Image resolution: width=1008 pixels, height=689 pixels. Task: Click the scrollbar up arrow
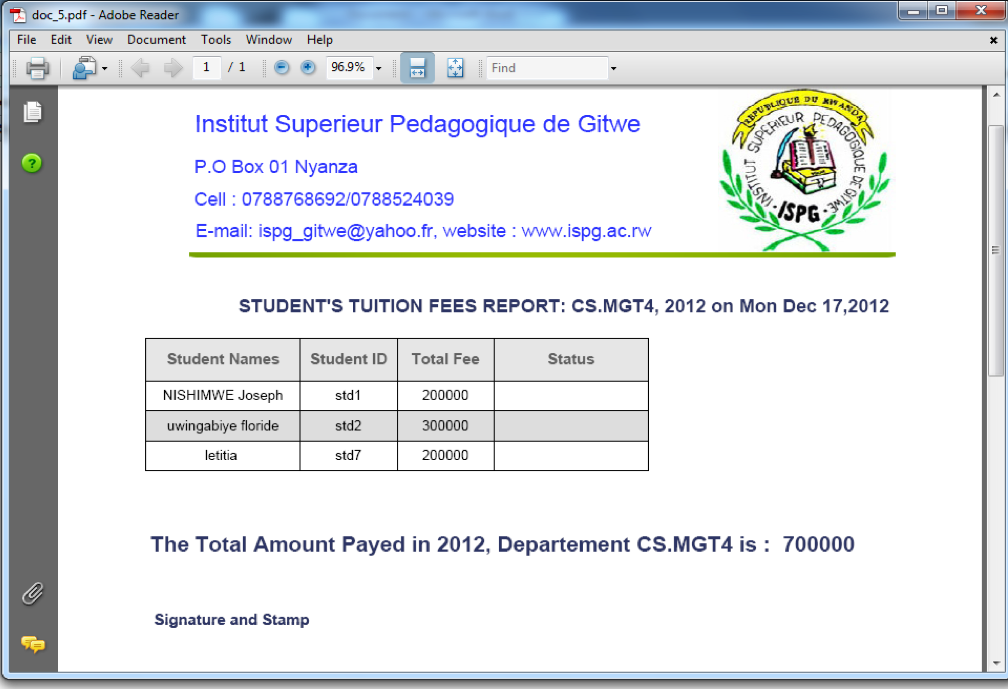tap(996, 95)
